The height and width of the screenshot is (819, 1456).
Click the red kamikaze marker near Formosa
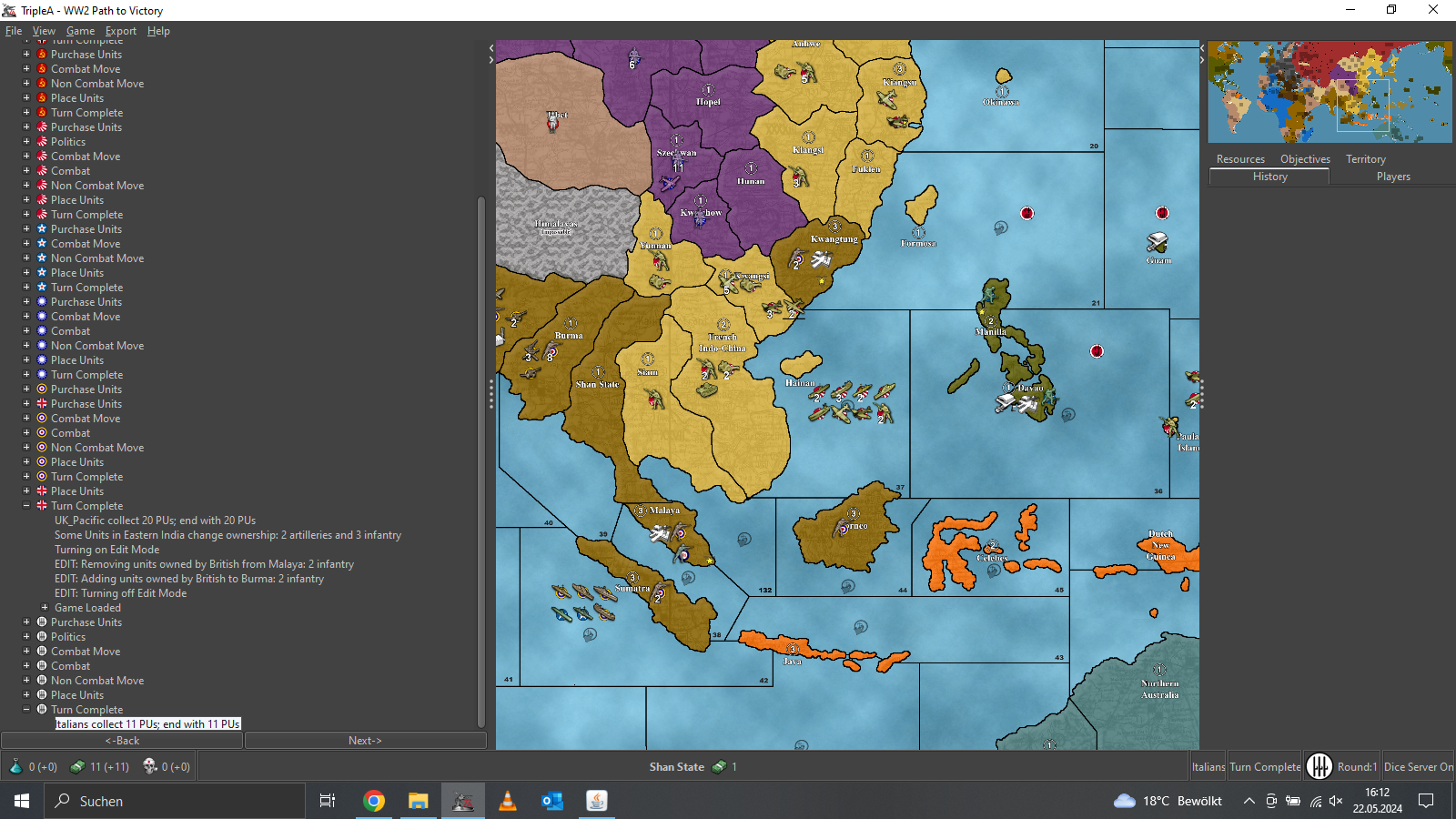point(1027,213)
